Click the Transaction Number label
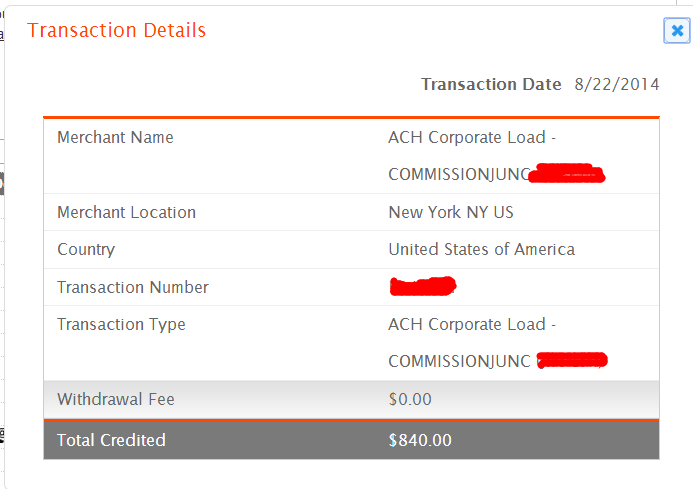Screen dimensions: 693x489 click(133, 287)
